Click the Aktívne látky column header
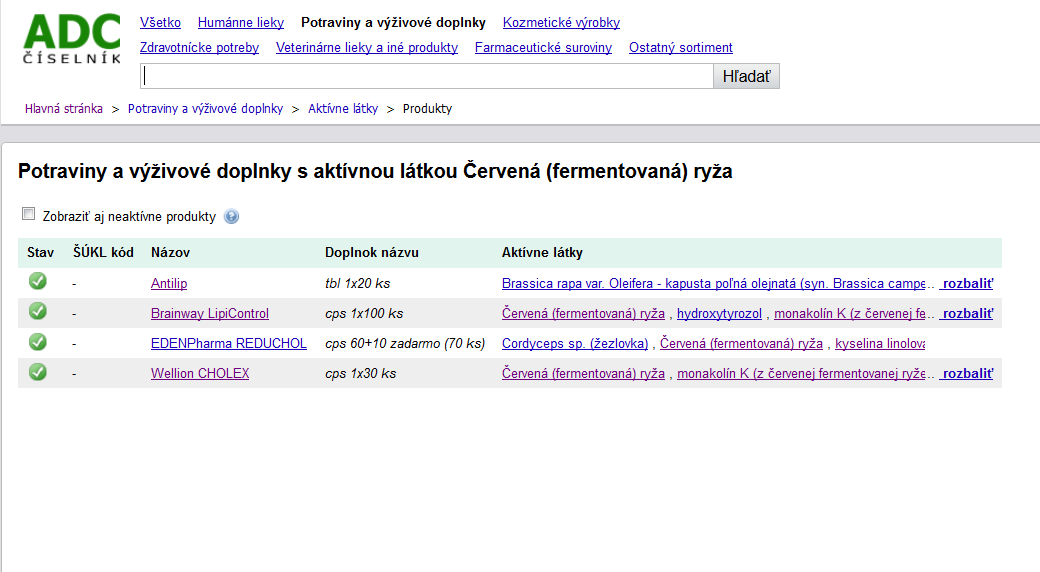Viewport: 1040px width, 572px height. [542, 253]
